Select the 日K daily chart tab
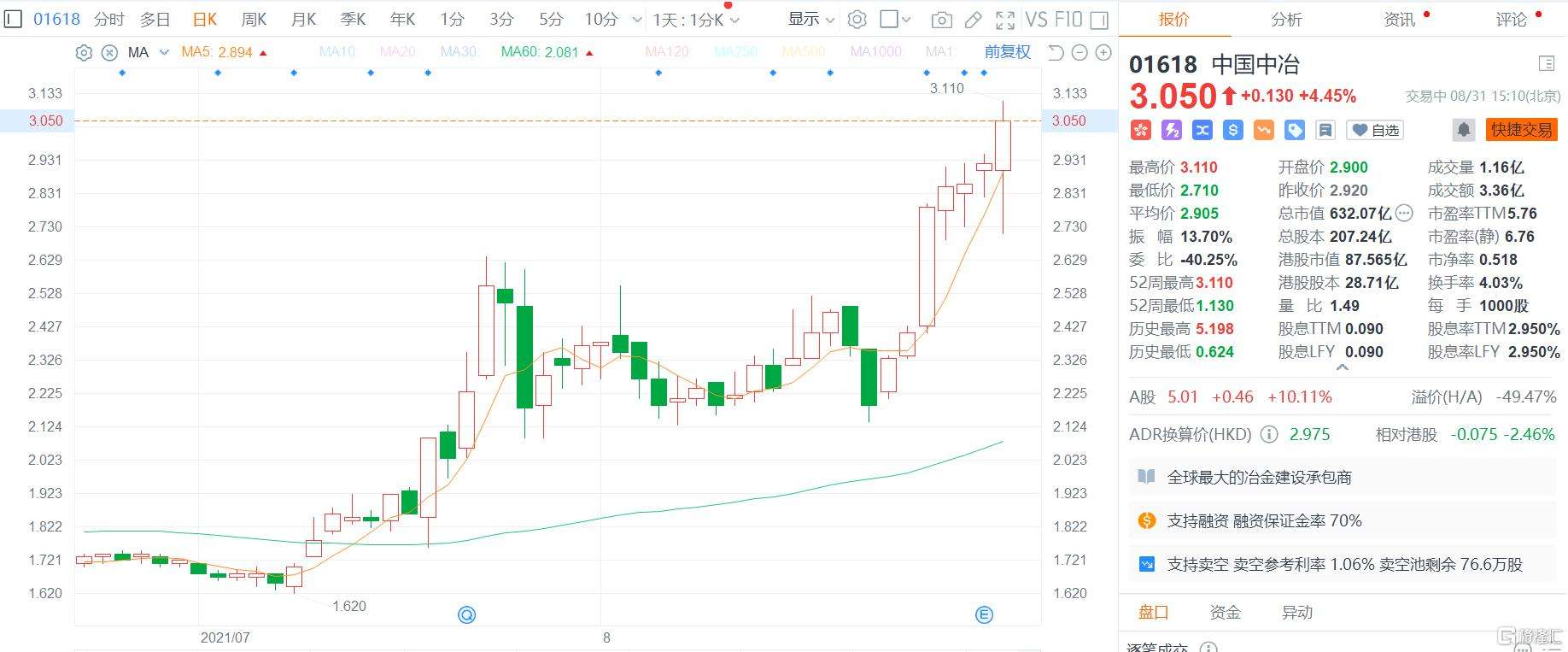 point(204,19)
